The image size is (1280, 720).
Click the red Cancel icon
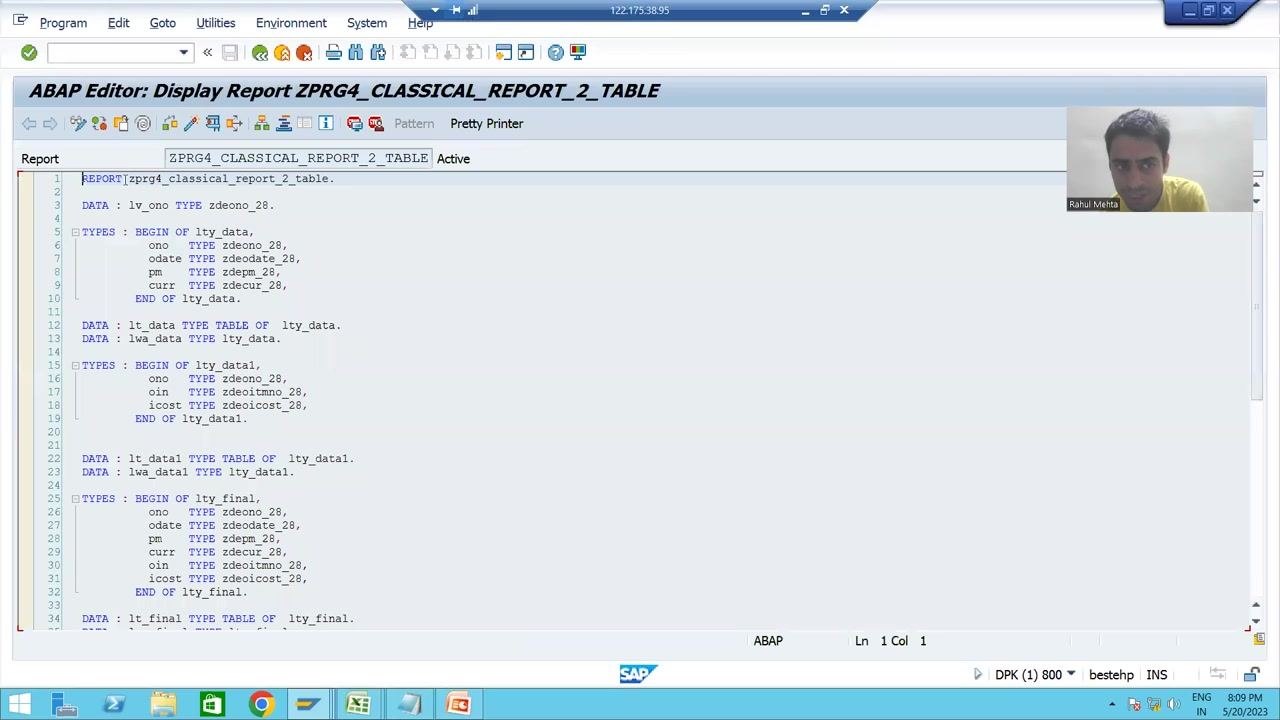pos(304,52)
